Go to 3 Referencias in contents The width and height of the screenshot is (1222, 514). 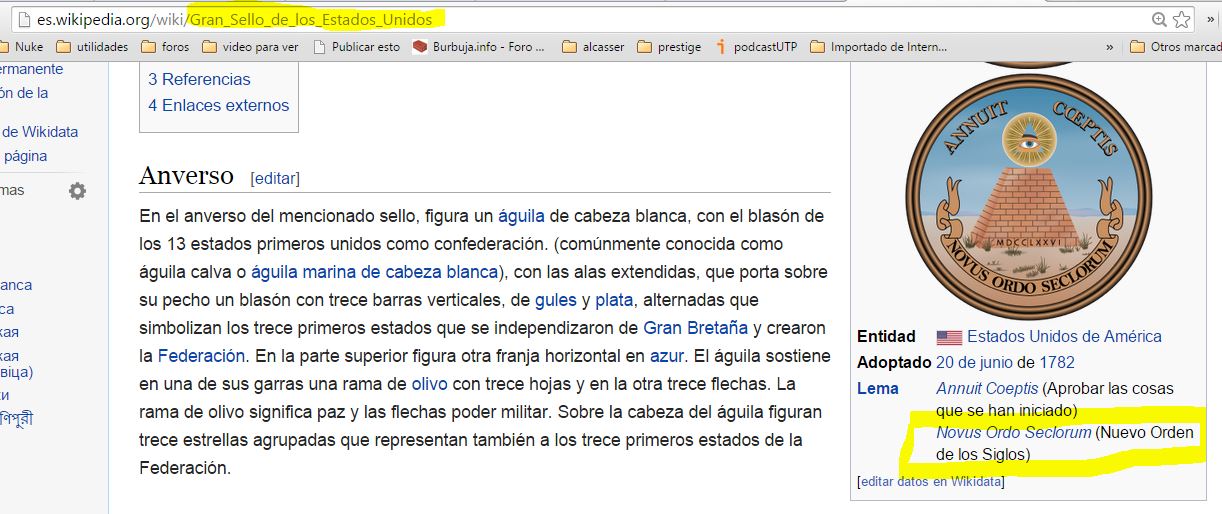(199, 79)
